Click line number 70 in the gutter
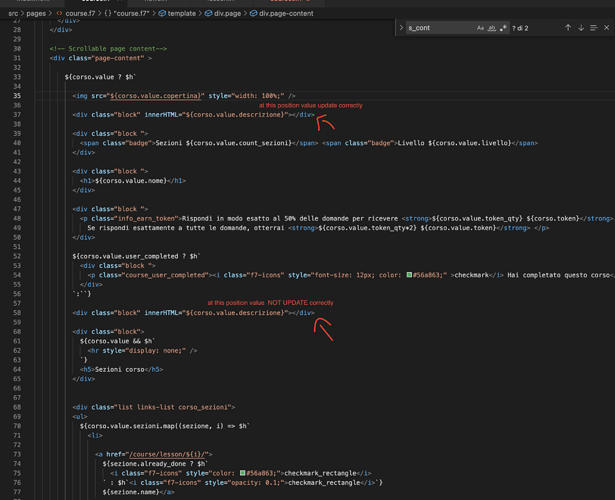The width and height of the screenshot is (615, 500). point(17,426)
